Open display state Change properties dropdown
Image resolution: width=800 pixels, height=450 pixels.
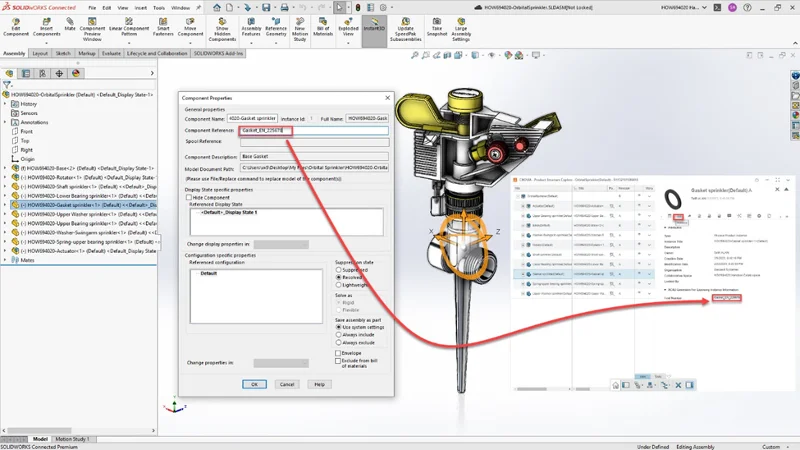coord(280,244)
